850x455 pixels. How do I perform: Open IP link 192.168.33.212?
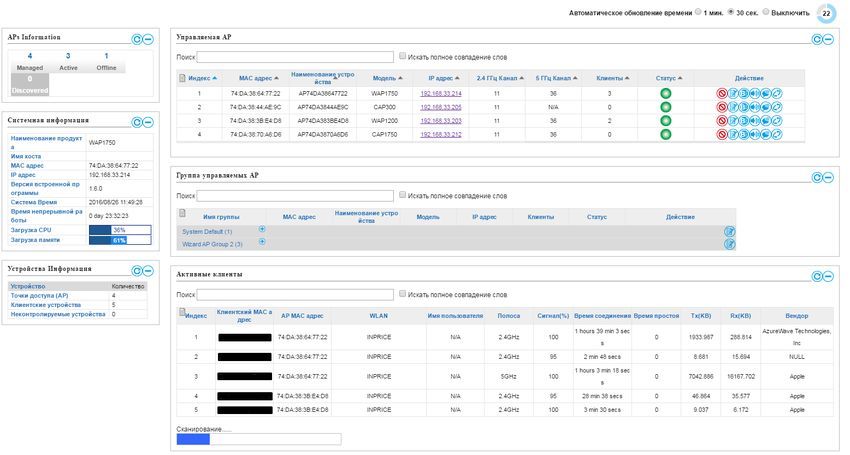click(x=441, y=134)
